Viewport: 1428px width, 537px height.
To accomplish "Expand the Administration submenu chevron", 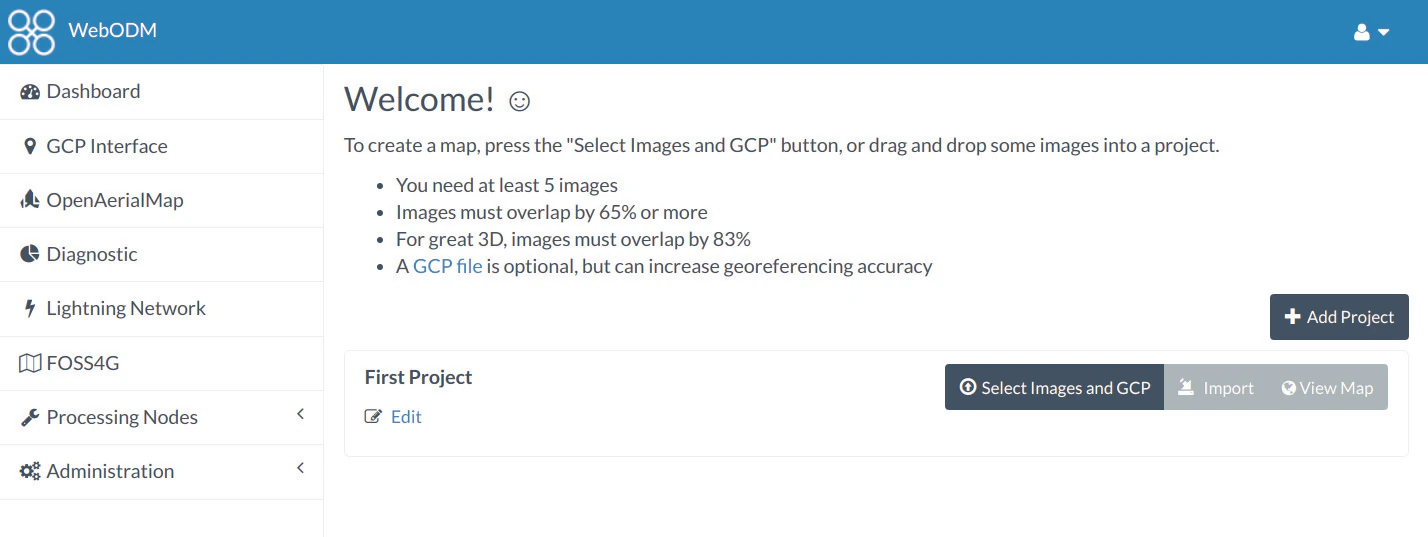I will [300, 468].
